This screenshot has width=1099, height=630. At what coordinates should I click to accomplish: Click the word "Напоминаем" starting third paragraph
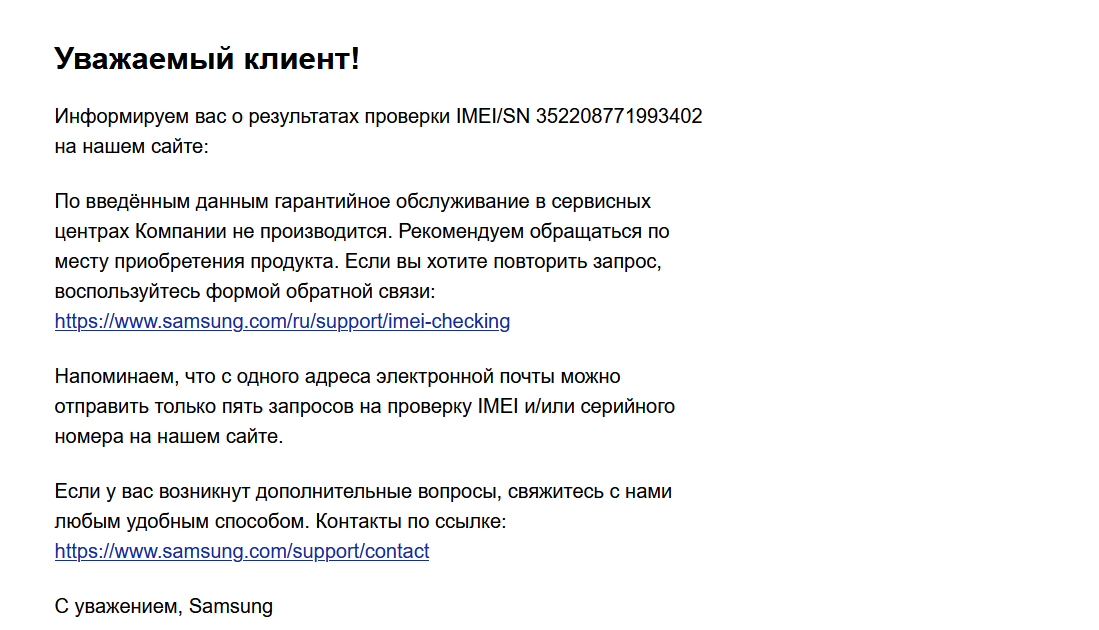coord(116,376)
